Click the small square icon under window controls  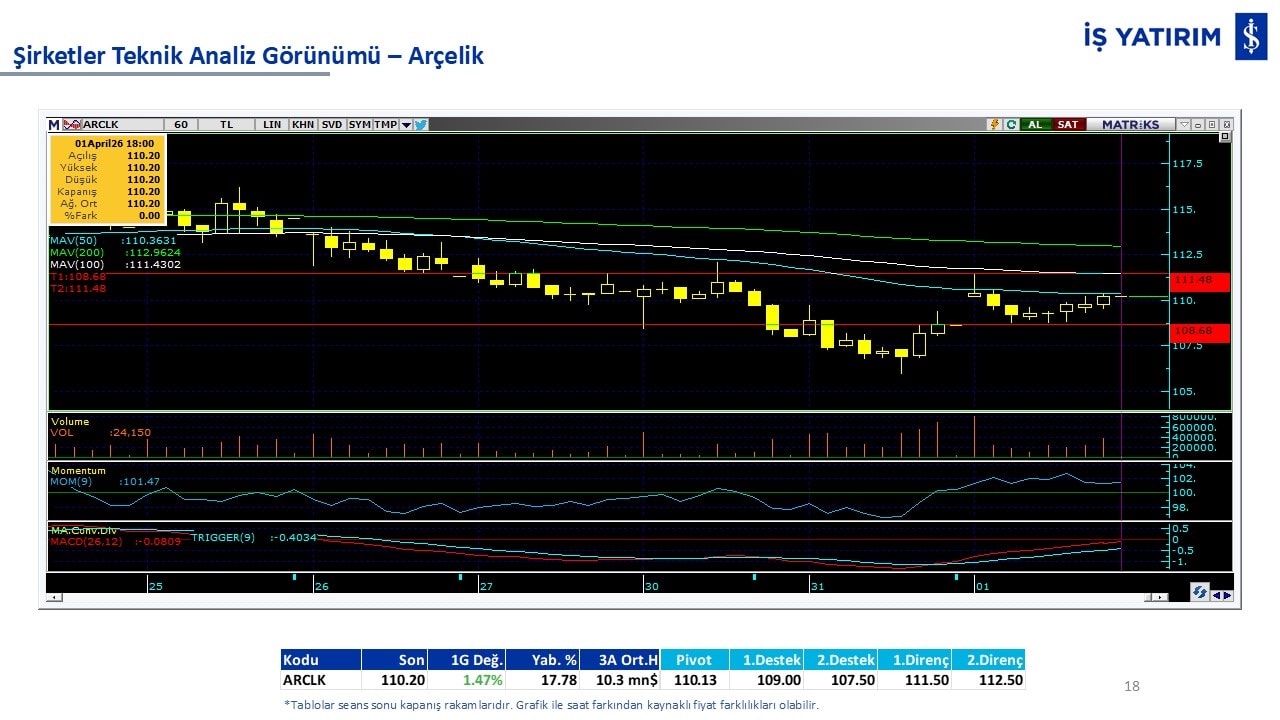click(1225, 137)
